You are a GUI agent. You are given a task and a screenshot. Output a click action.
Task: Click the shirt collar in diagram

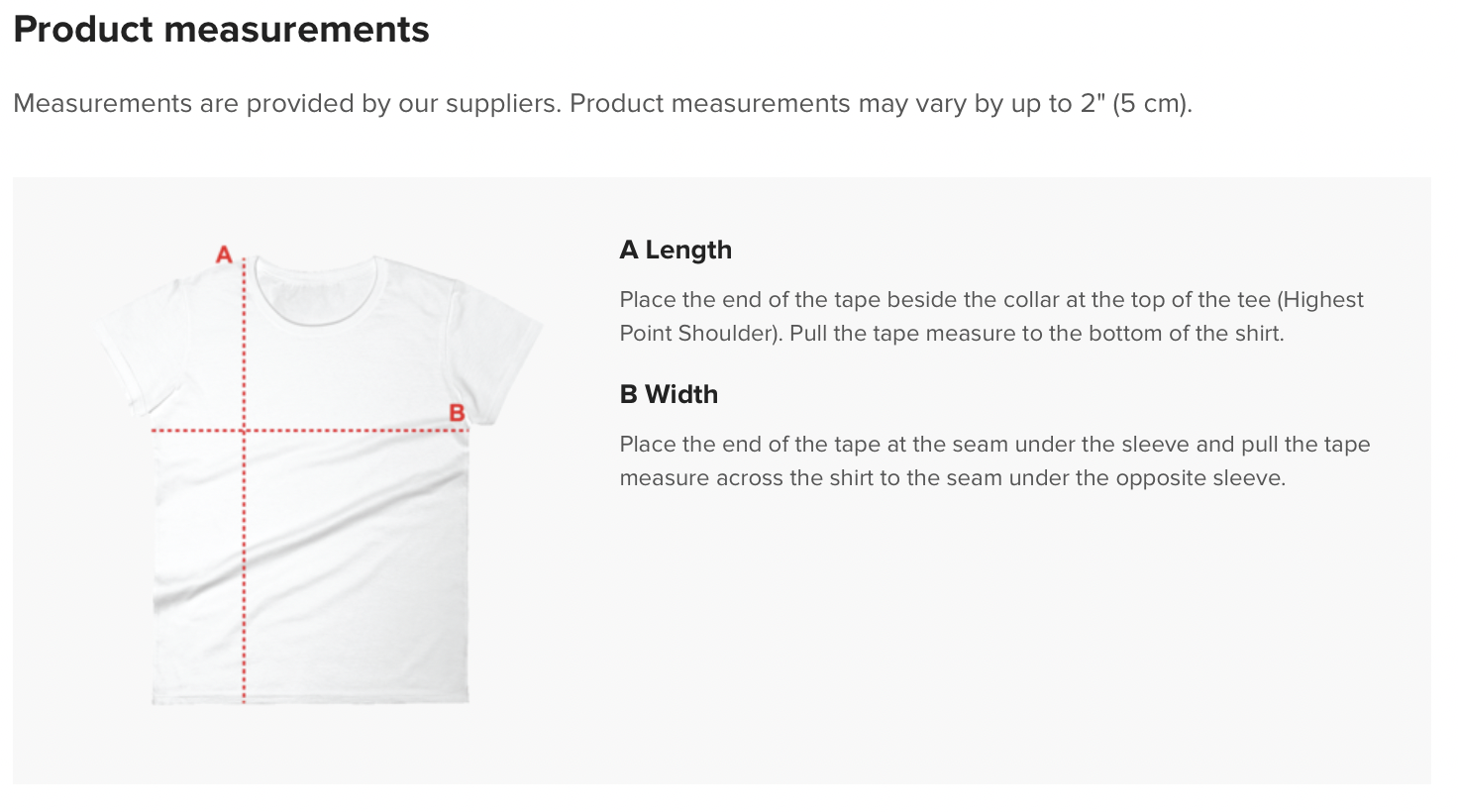[x=316, y=289]
